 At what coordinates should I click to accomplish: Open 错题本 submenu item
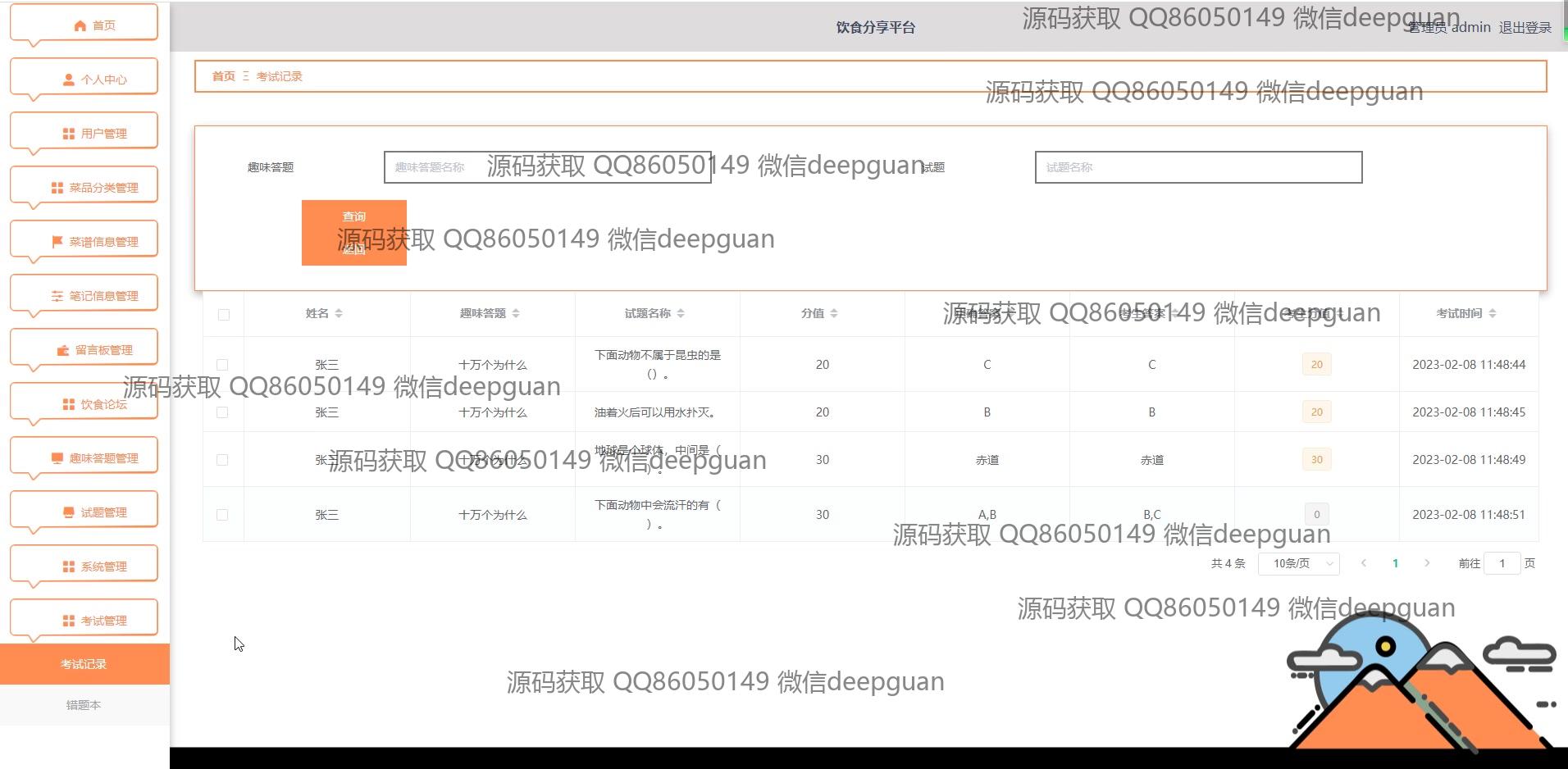[x=84, y=705]
